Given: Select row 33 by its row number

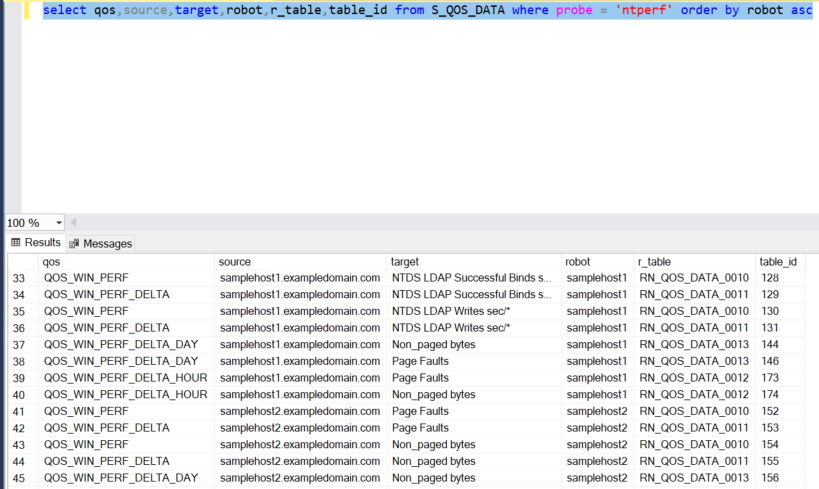Looking at the screenshot, I should coord(19,278).
